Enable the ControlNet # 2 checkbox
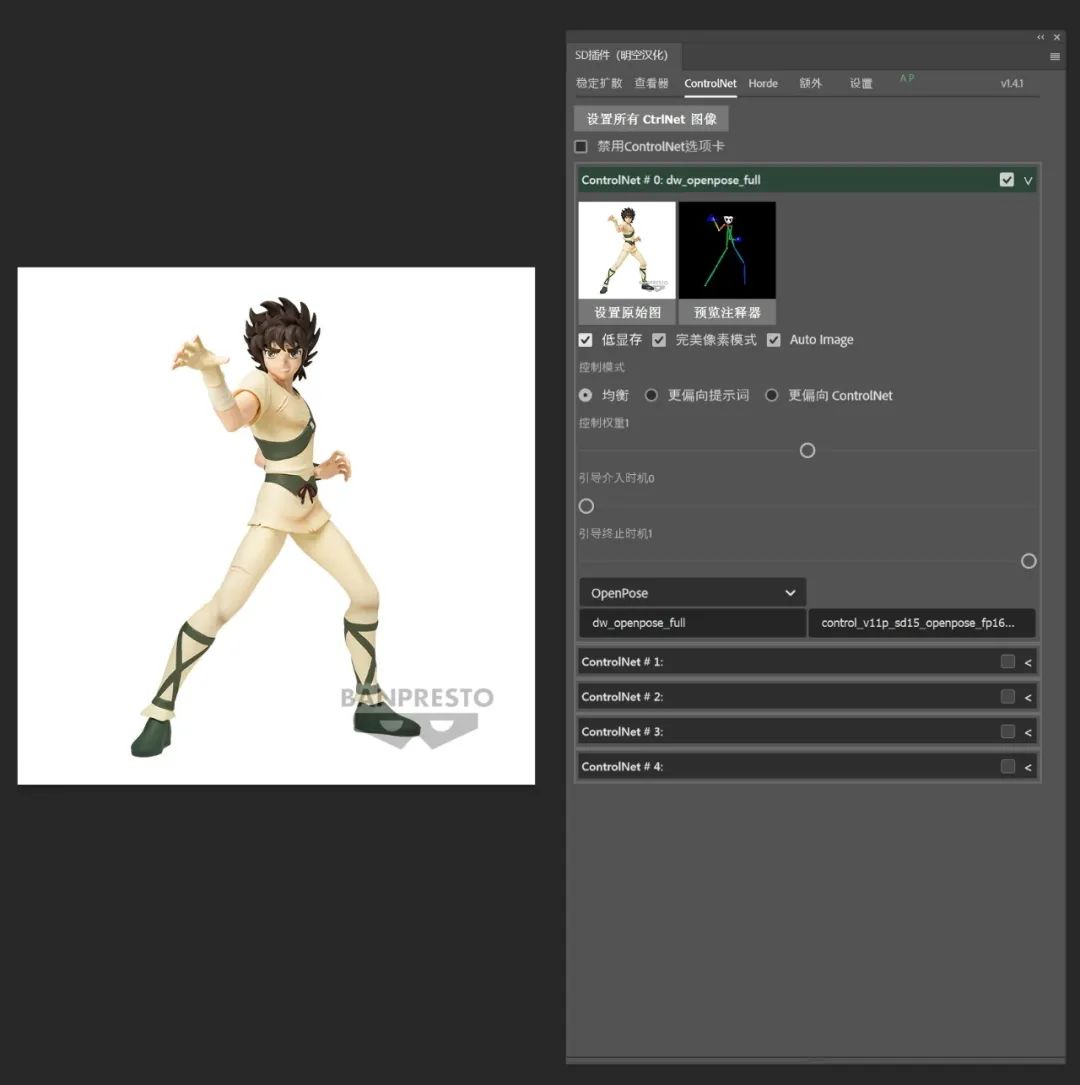The height and width of the screenshot is (1085, 1080). (1007, 696)
